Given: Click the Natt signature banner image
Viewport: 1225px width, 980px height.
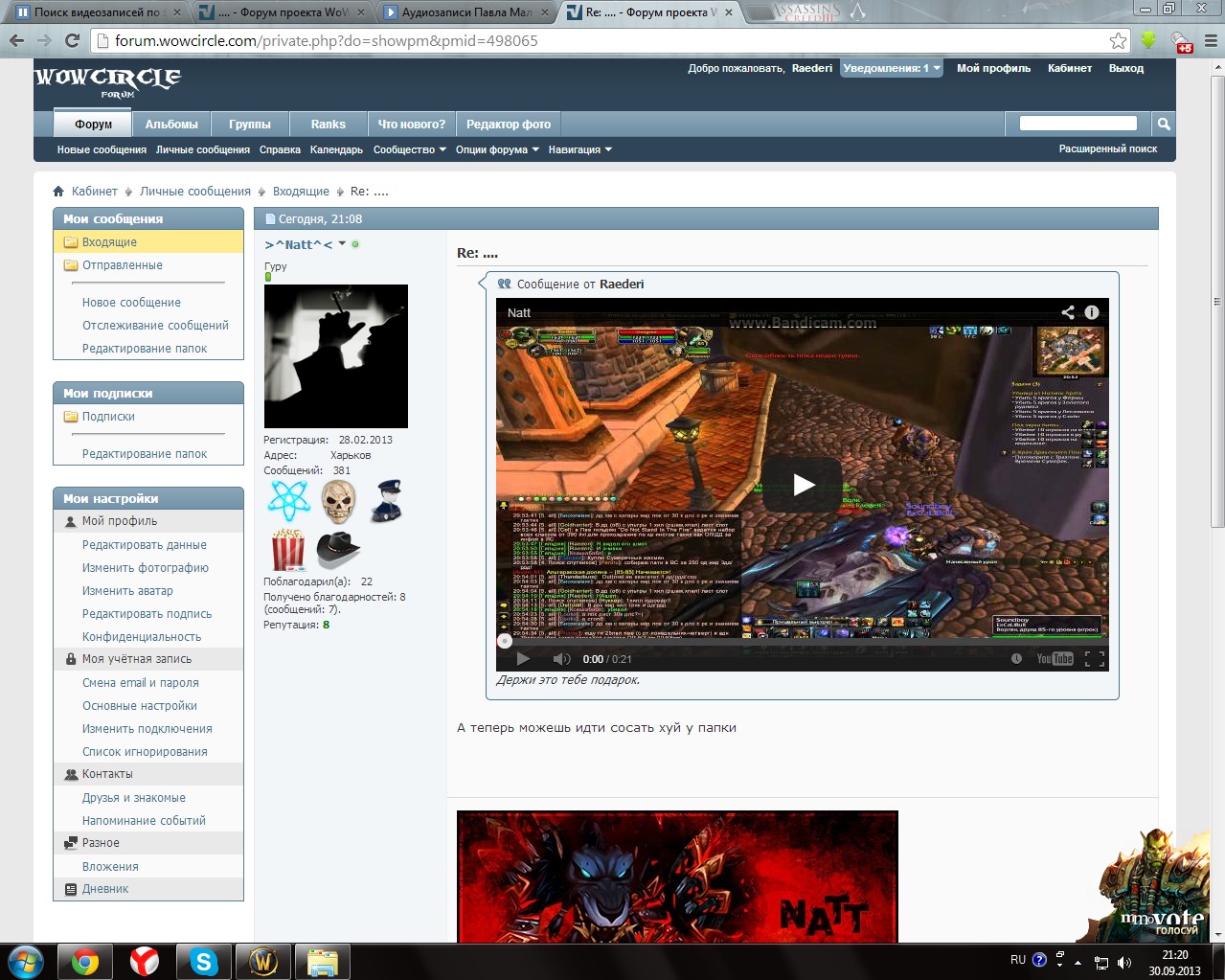Looking at the screenshot, I should [677, 877].
